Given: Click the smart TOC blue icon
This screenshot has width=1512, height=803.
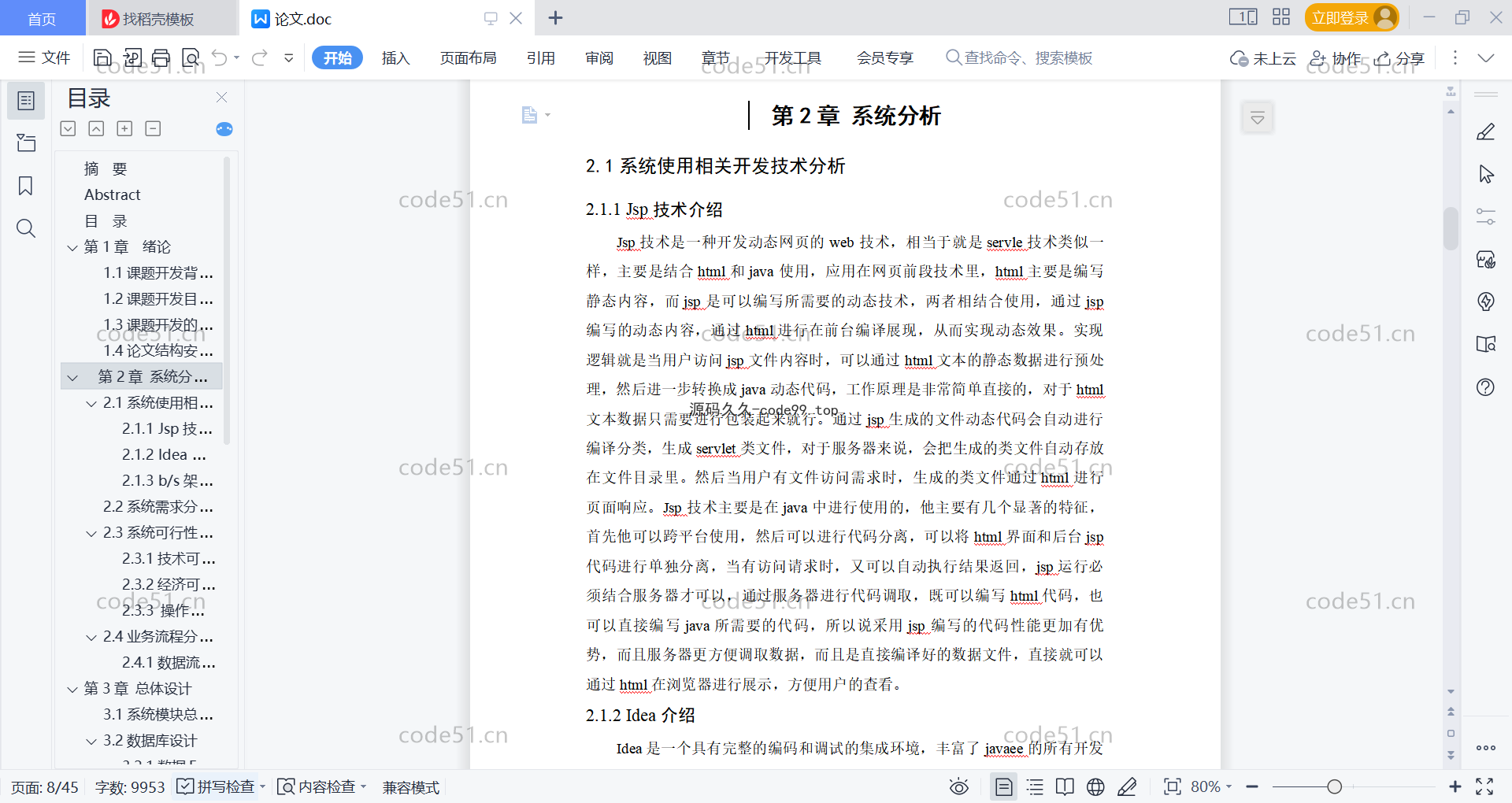Looking at the screenshot, I should [x=224, y=129].
